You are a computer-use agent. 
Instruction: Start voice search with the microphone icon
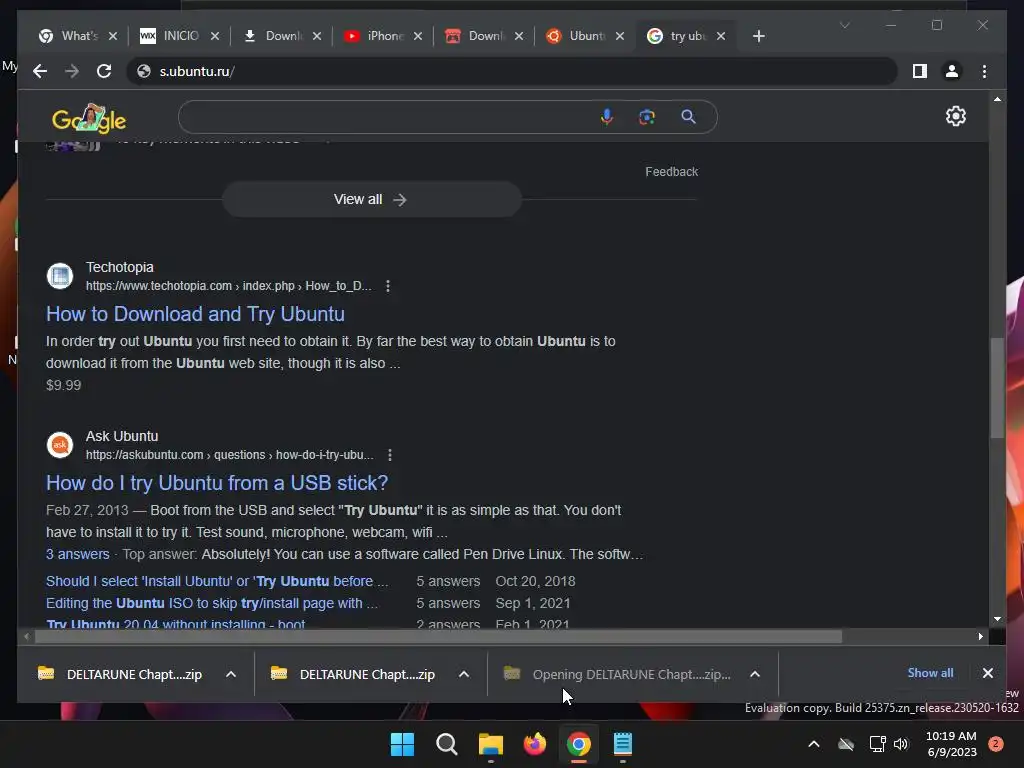[x=607, y=117]
